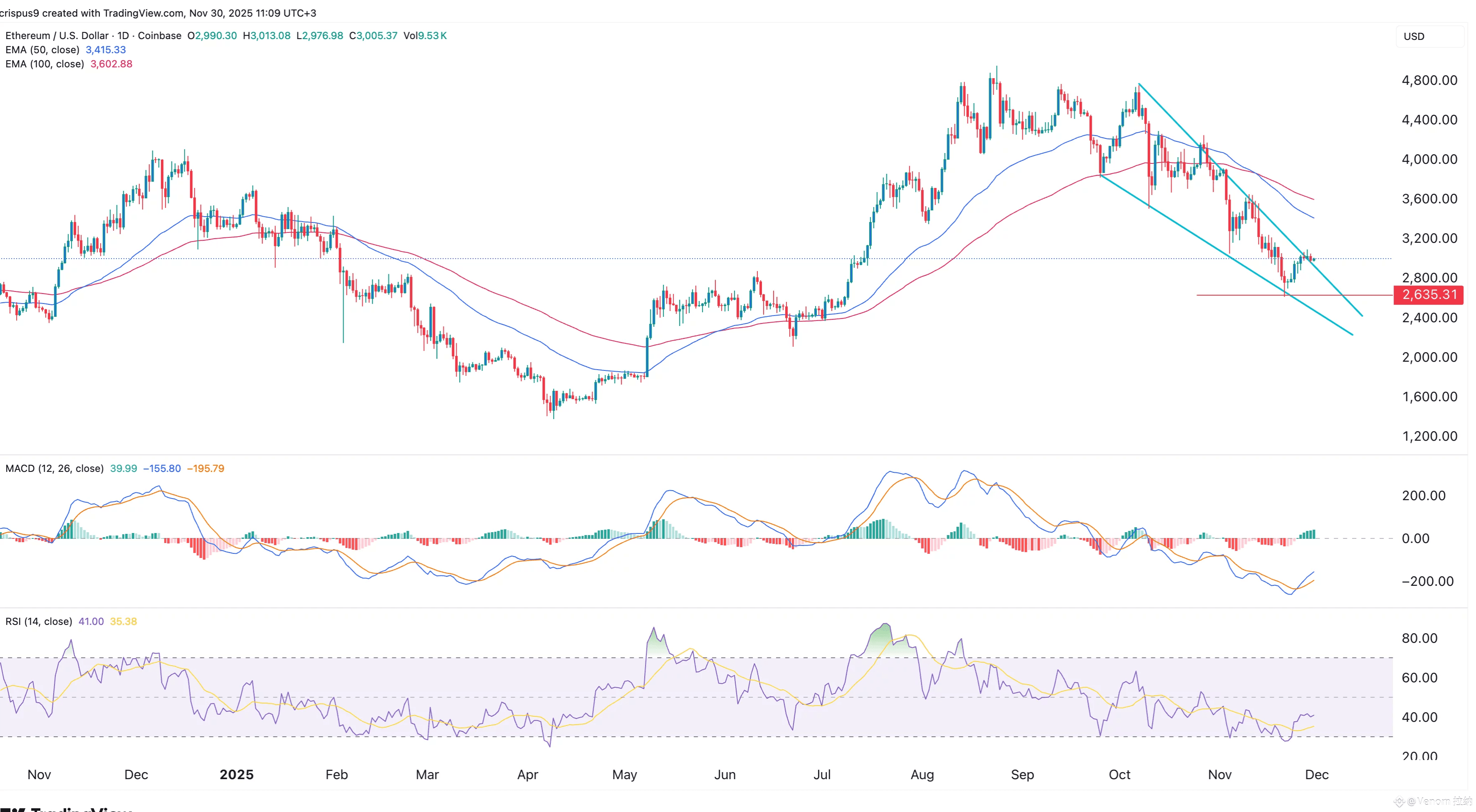This screenshot has width=1476, height=812.
Task: Click the 4,800.00 price scale label
Action: [1429, 80]
